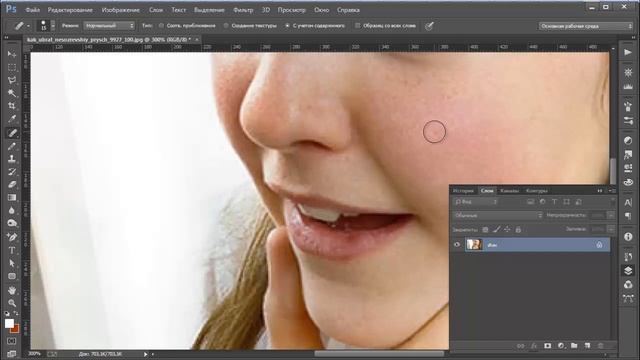Select the Spot Healing Brush tool
The width and height of the screenshot is (640, 360).
(12, 133)
